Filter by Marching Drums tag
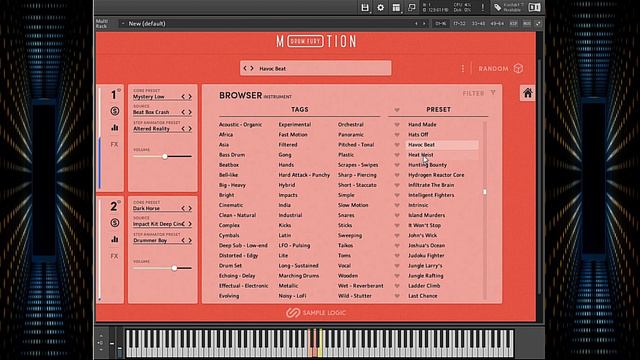Image resolution: width=640 pixels, height=360 pixels. pos(299,276)
